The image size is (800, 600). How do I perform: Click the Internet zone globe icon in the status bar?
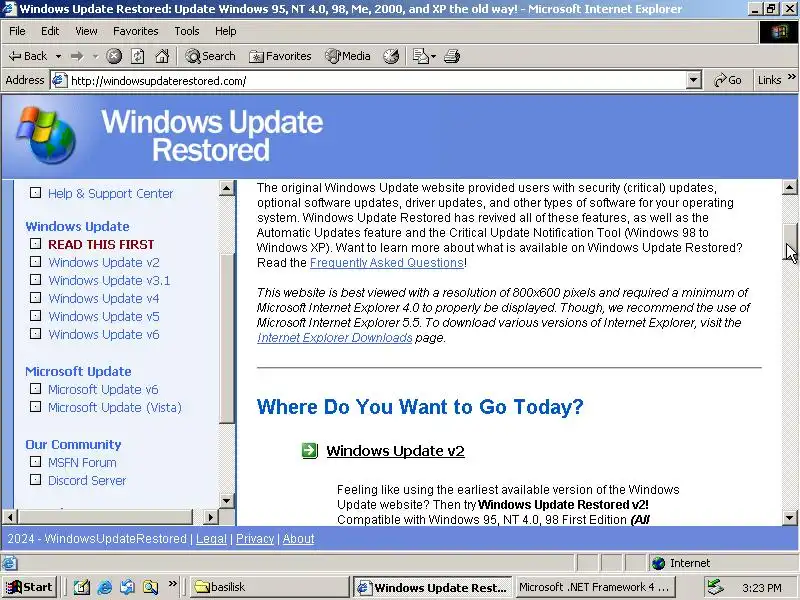pos(659,563)
